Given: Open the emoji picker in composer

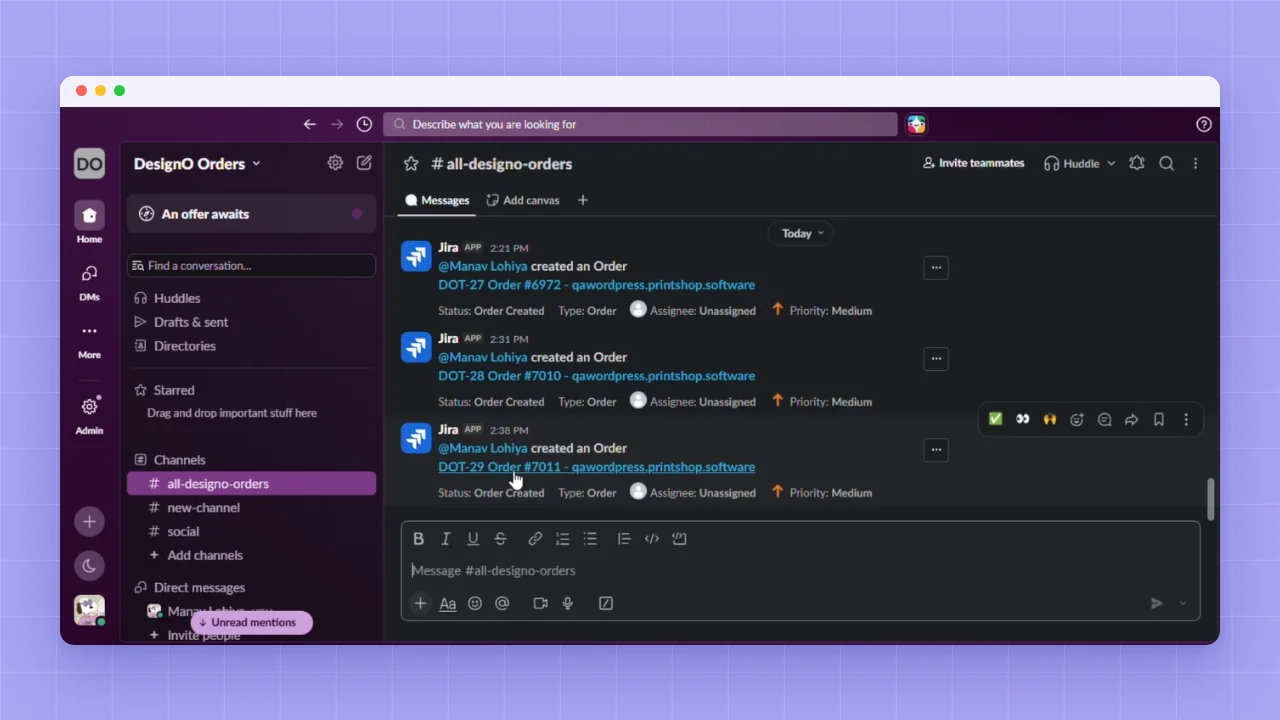Looking at the screenshot, I should click(x=475, y=603).
